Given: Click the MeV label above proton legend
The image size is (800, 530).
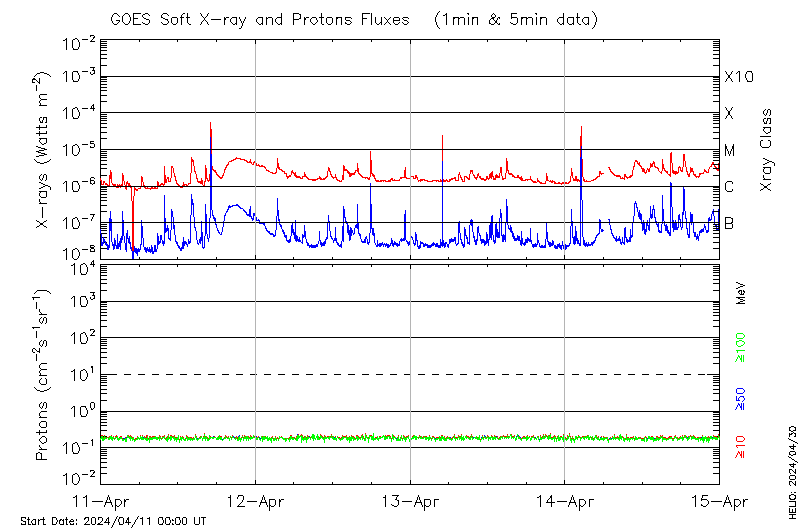Looking at the screenshot, I should pos(741,294).
